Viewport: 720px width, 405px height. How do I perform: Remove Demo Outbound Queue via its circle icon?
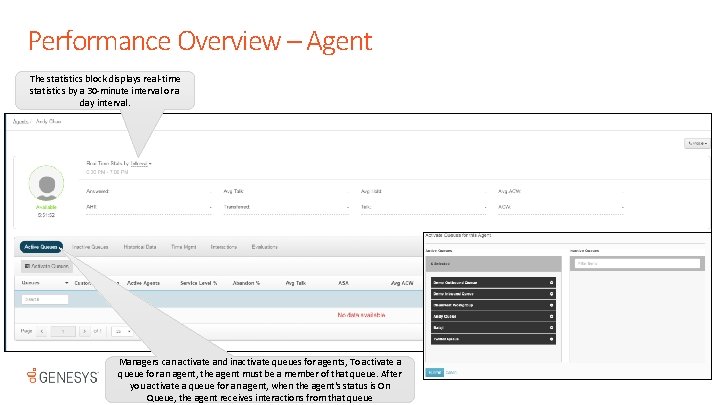point(551,282)
